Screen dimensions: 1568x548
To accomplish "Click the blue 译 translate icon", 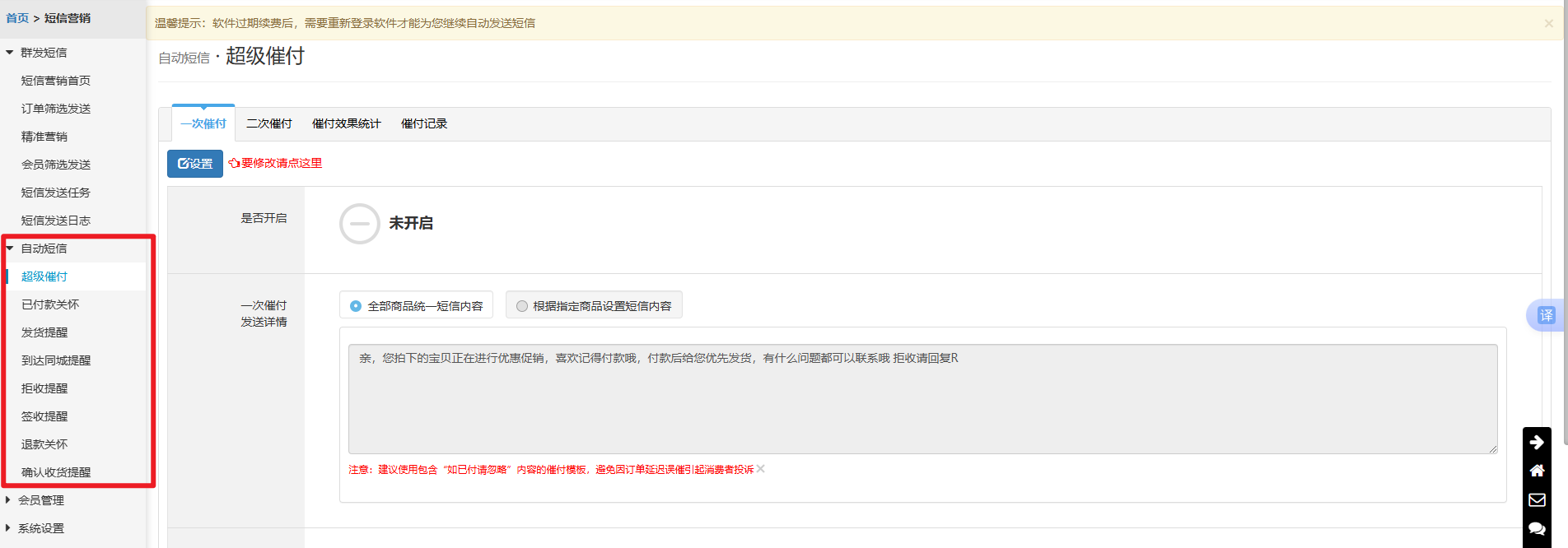I will pyautogui.click(x=1546, y=315).
